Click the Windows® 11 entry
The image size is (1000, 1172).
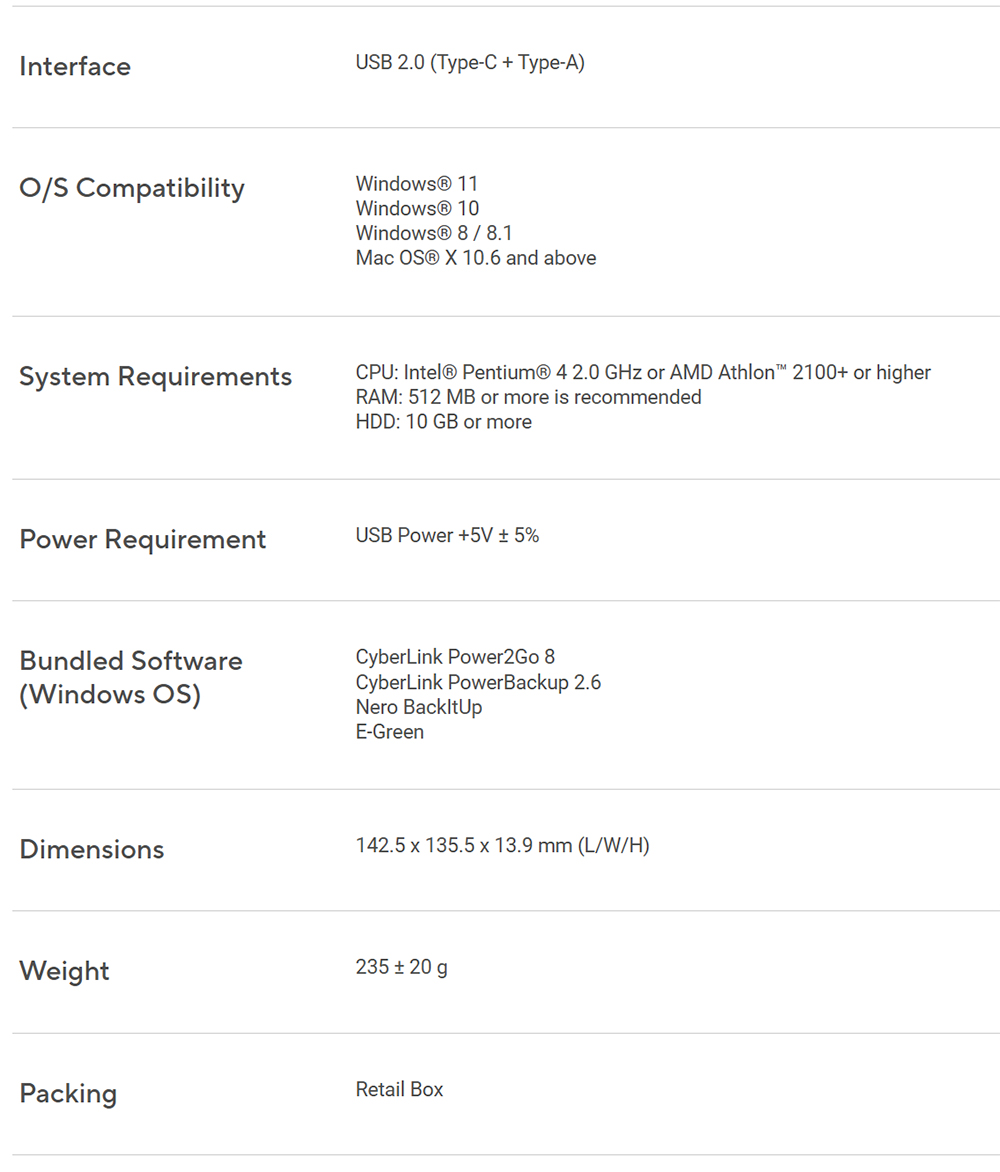coord(417,184)
